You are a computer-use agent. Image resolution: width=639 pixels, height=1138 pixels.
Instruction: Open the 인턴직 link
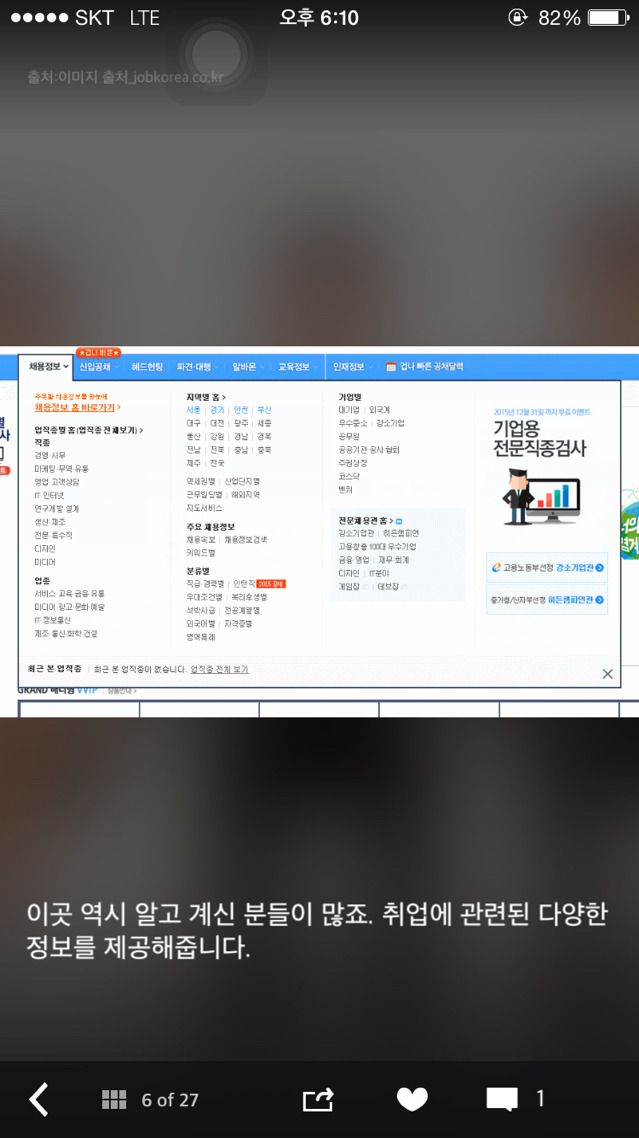coord(243,584)
